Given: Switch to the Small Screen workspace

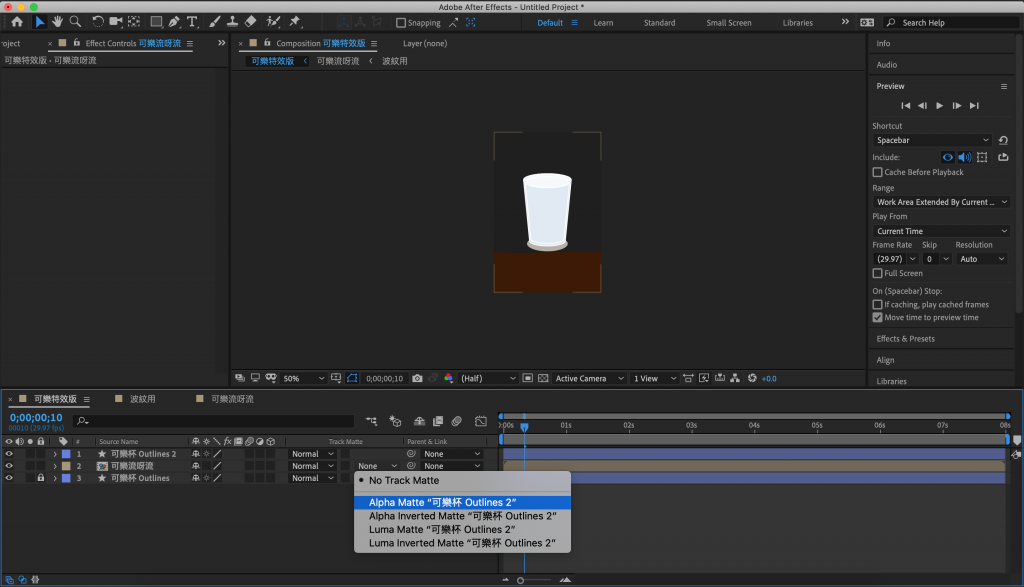Looking at the screenshot, I should point(728,23).
